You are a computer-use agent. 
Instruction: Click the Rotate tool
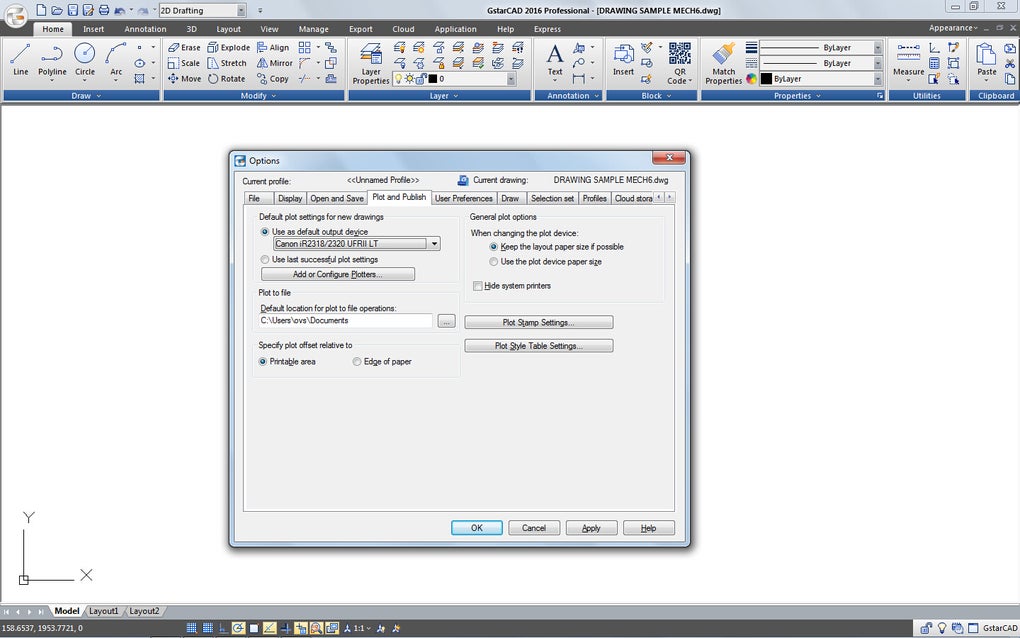(226, 79)
